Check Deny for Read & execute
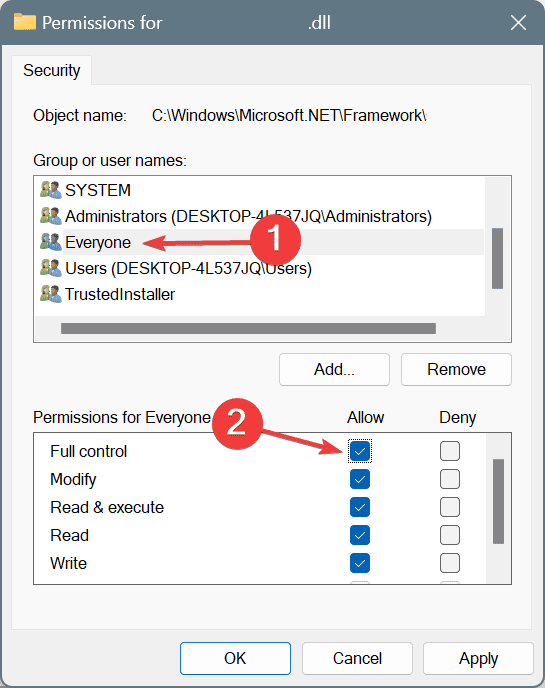The height and width of the screenshot is (688, 545). (450, 507)
